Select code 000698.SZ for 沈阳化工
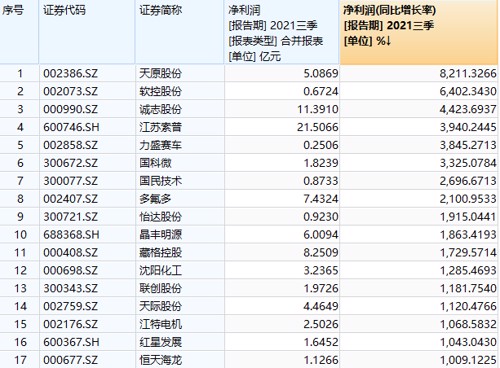500x368 pixels. 70,271
